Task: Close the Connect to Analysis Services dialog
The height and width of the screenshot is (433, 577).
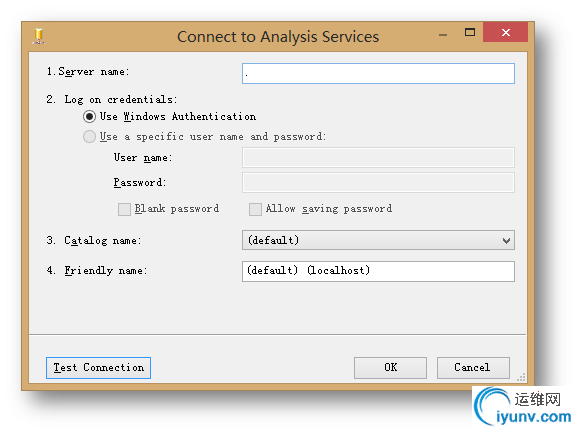Action: [x=505, y=32]
